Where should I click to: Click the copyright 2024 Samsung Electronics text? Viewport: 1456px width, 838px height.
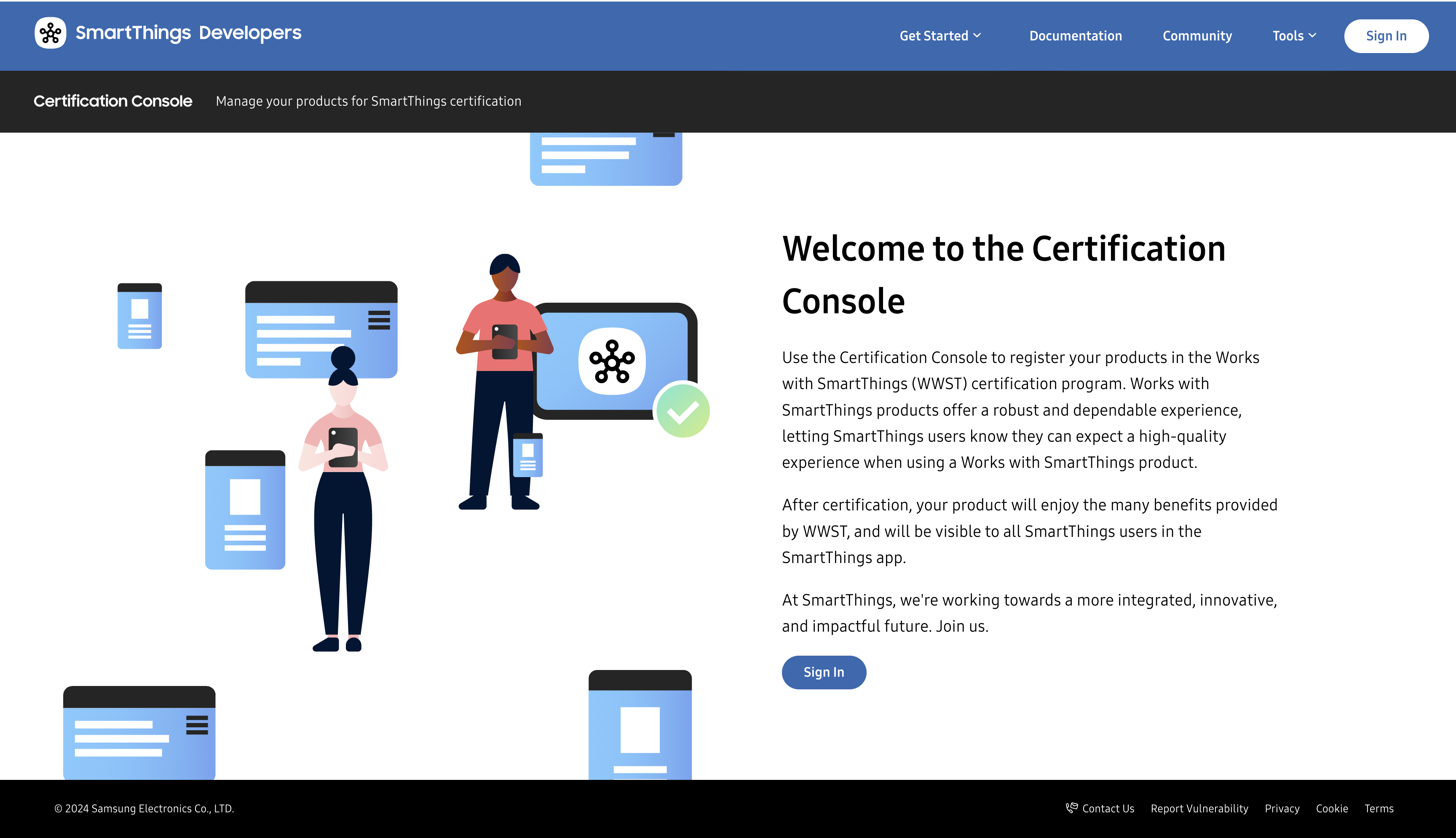point(144,809)
